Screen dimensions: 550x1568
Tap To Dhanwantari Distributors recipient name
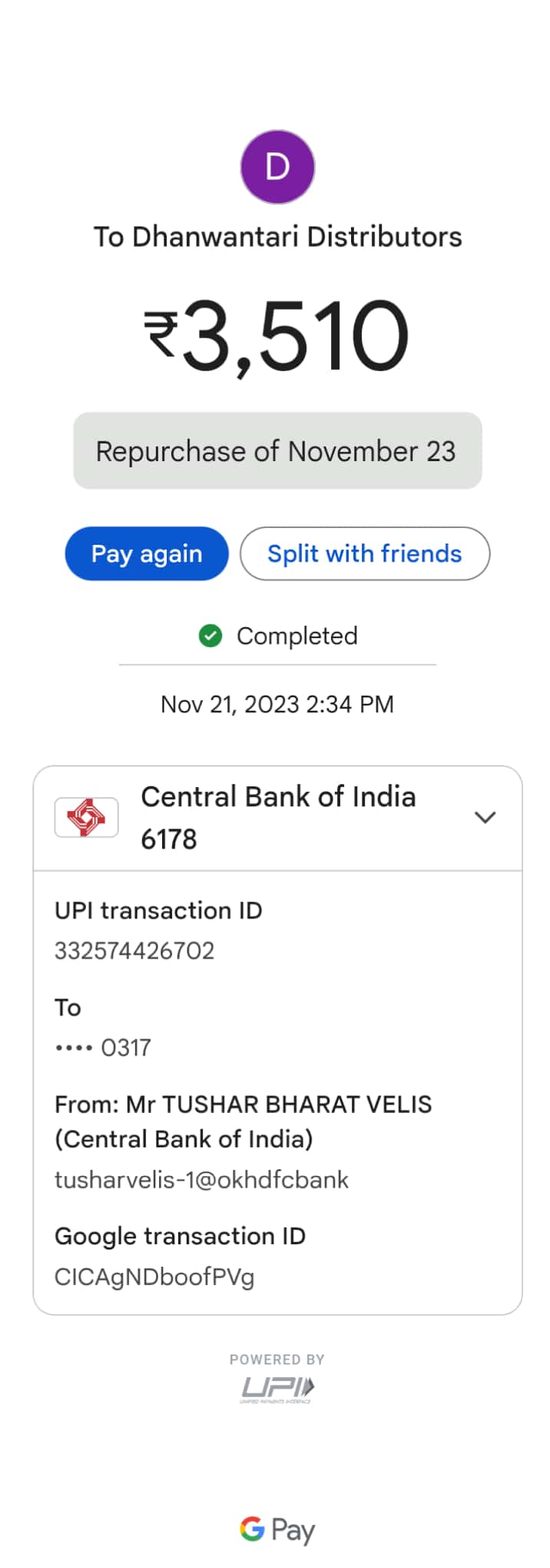tap(277, 237)
